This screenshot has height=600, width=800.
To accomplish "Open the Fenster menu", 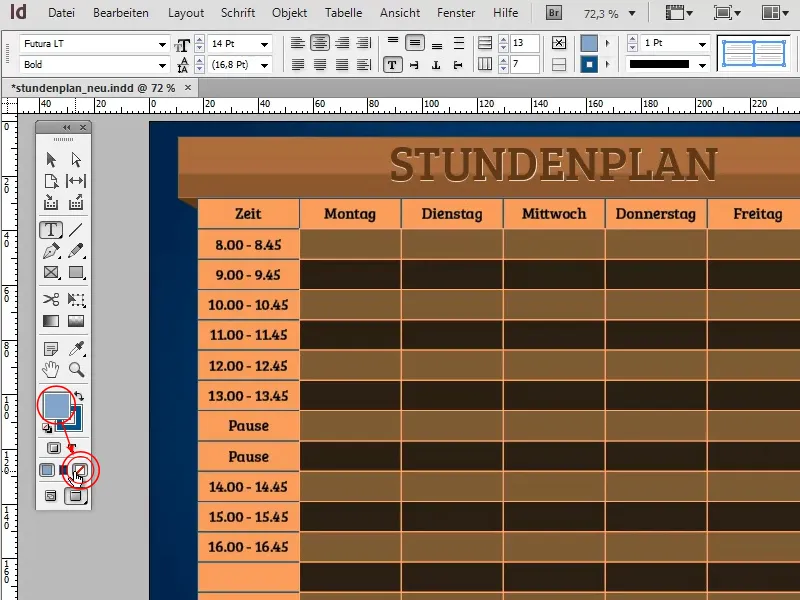I will tap(456, 13).
